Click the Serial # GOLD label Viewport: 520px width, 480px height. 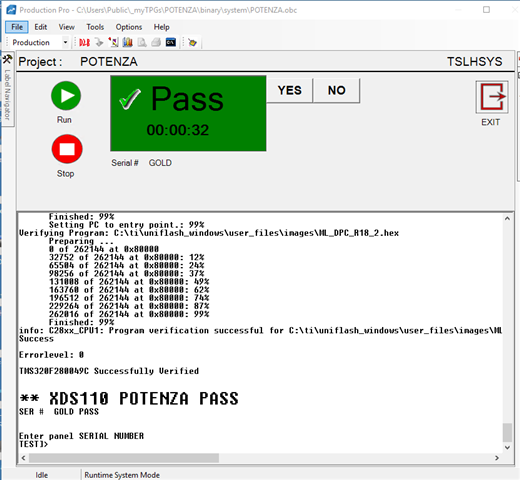142,163
